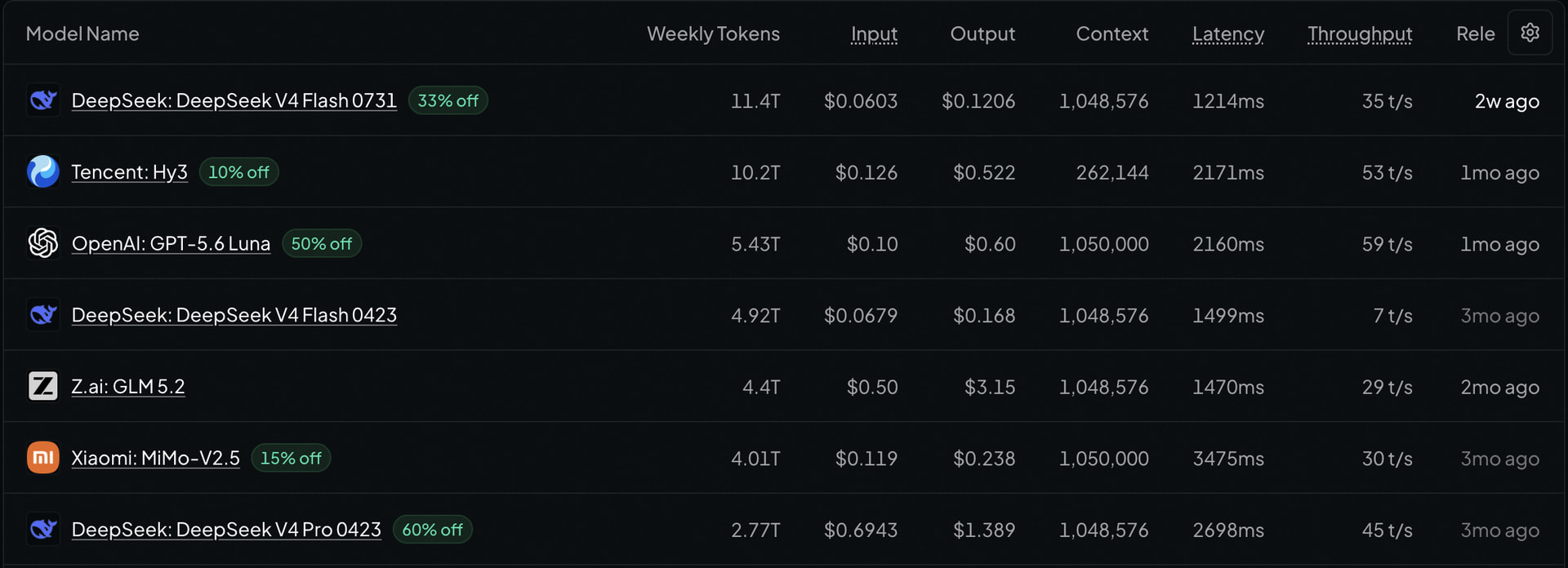This screenshot has width=1568, height=568.
Task: Click the 33% off discount badge
Action: [448, 100]
